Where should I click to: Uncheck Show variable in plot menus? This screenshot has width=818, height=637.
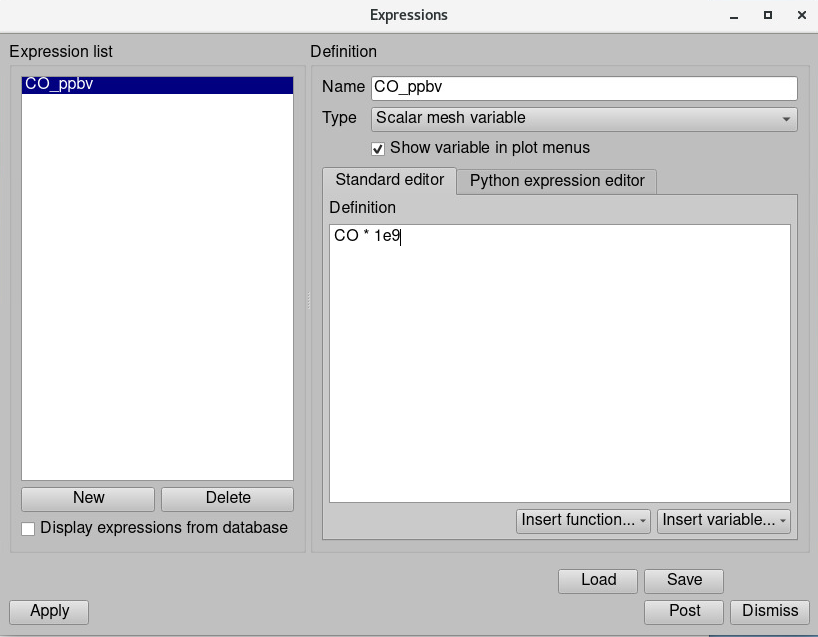point(378,148)
